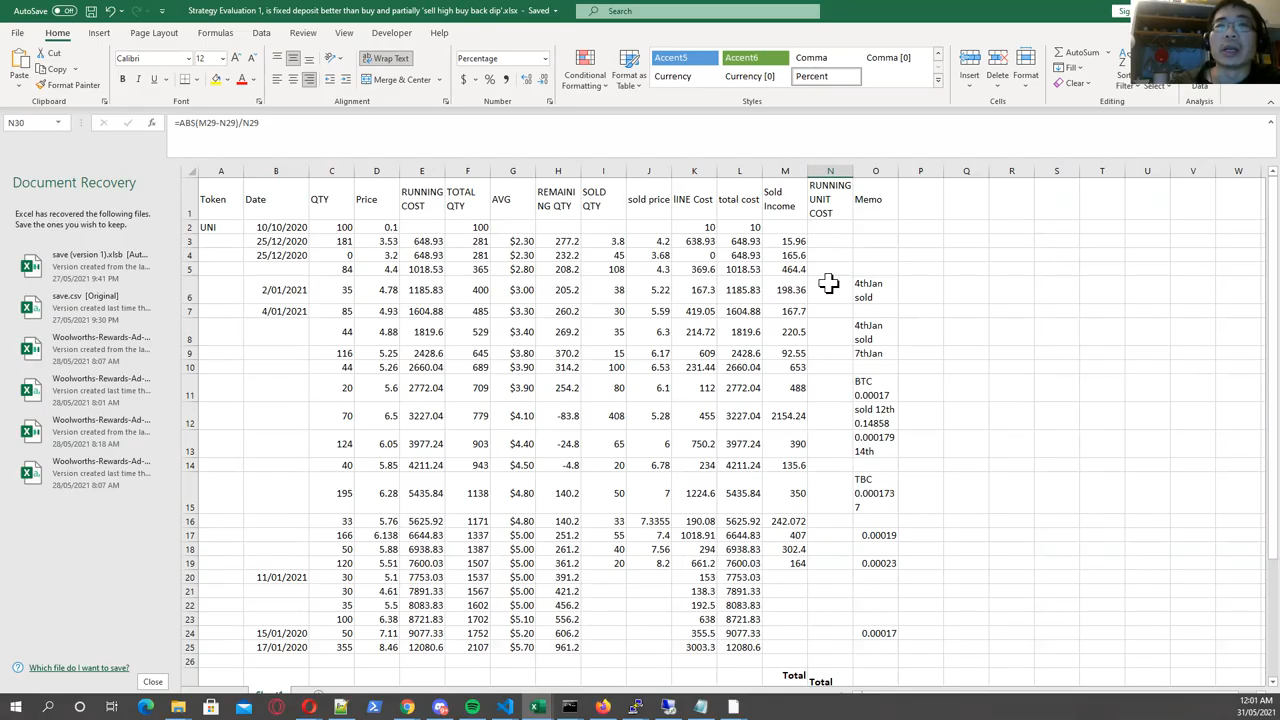Open the Format as Table gallery

click(x=629, y=69)
